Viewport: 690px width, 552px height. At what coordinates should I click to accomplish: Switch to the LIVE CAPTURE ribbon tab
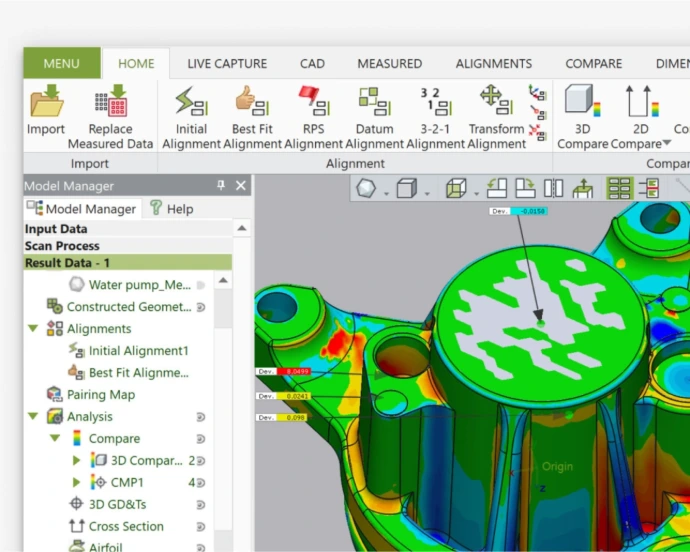(226, 64)
